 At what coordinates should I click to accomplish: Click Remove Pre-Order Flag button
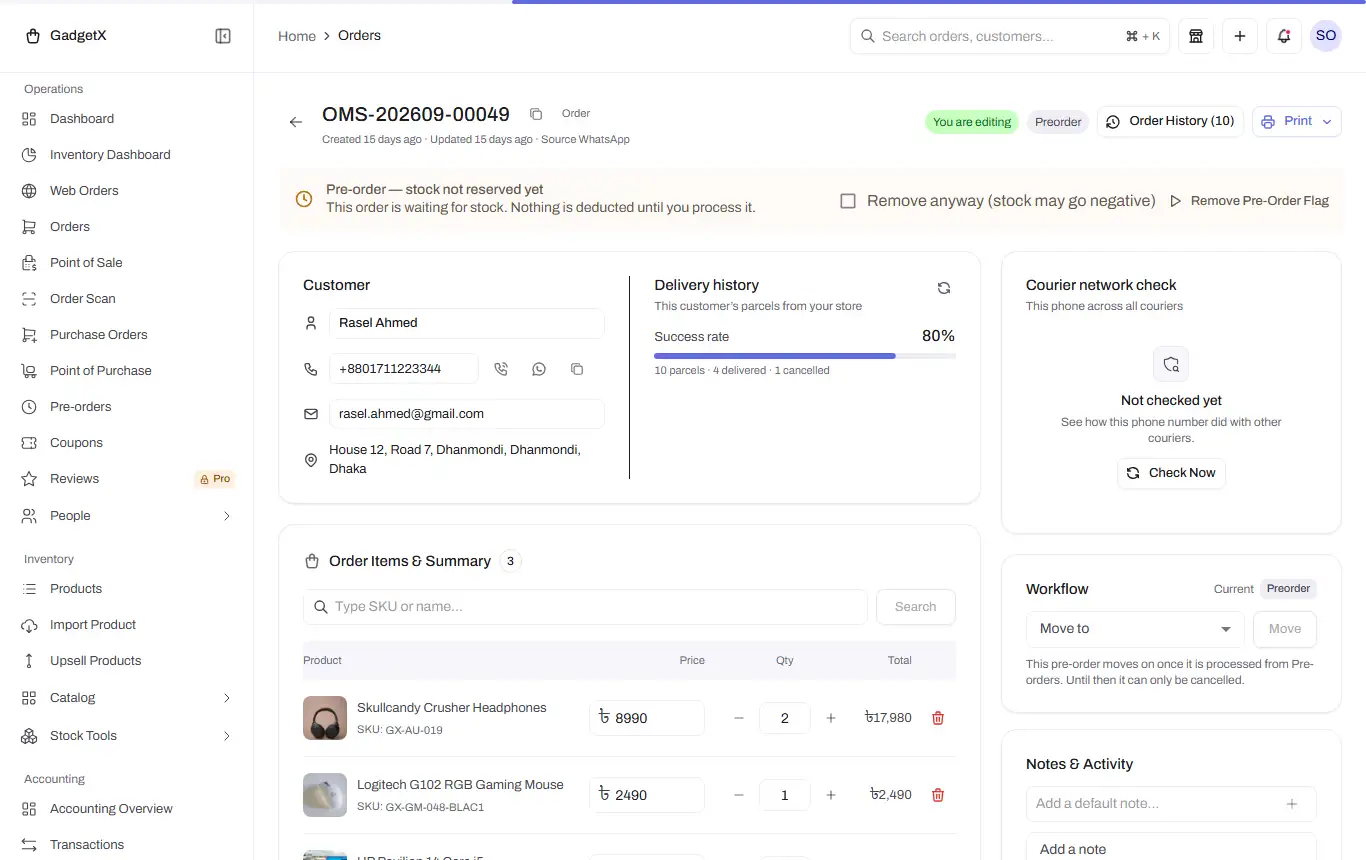pos(1249,201)
